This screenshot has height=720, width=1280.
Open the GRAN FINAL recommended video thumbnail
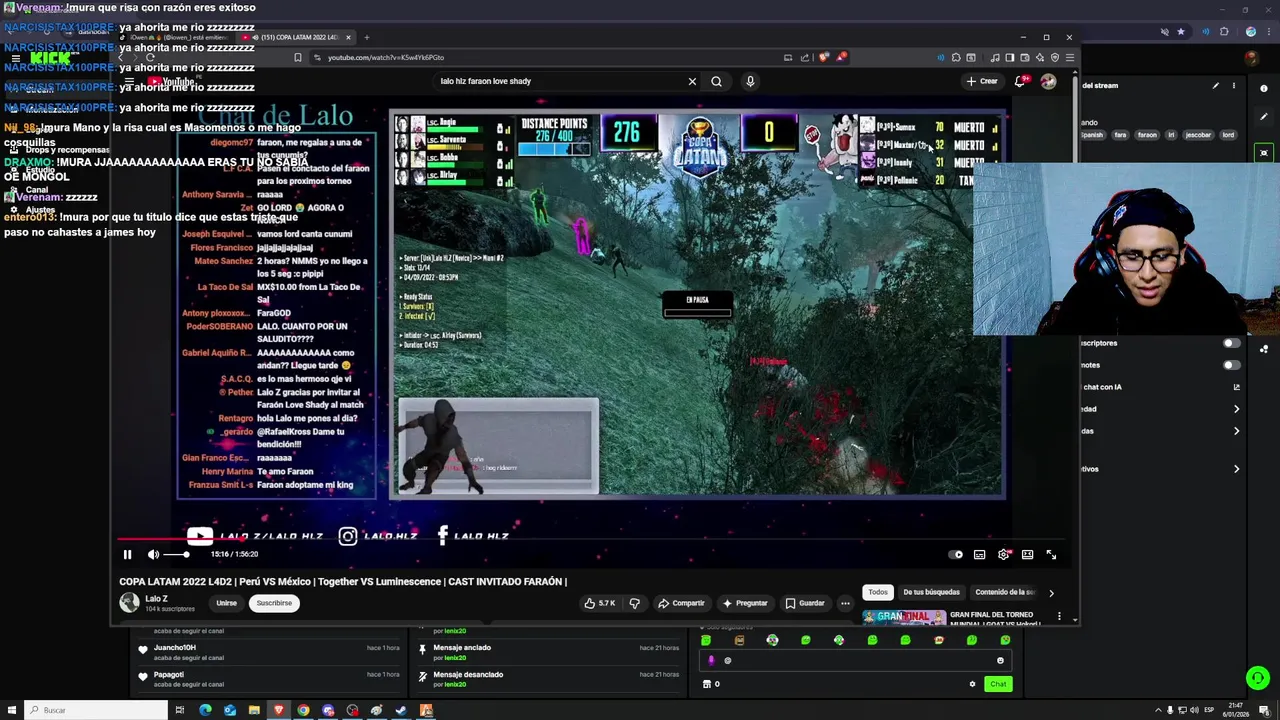coord(905,617)
